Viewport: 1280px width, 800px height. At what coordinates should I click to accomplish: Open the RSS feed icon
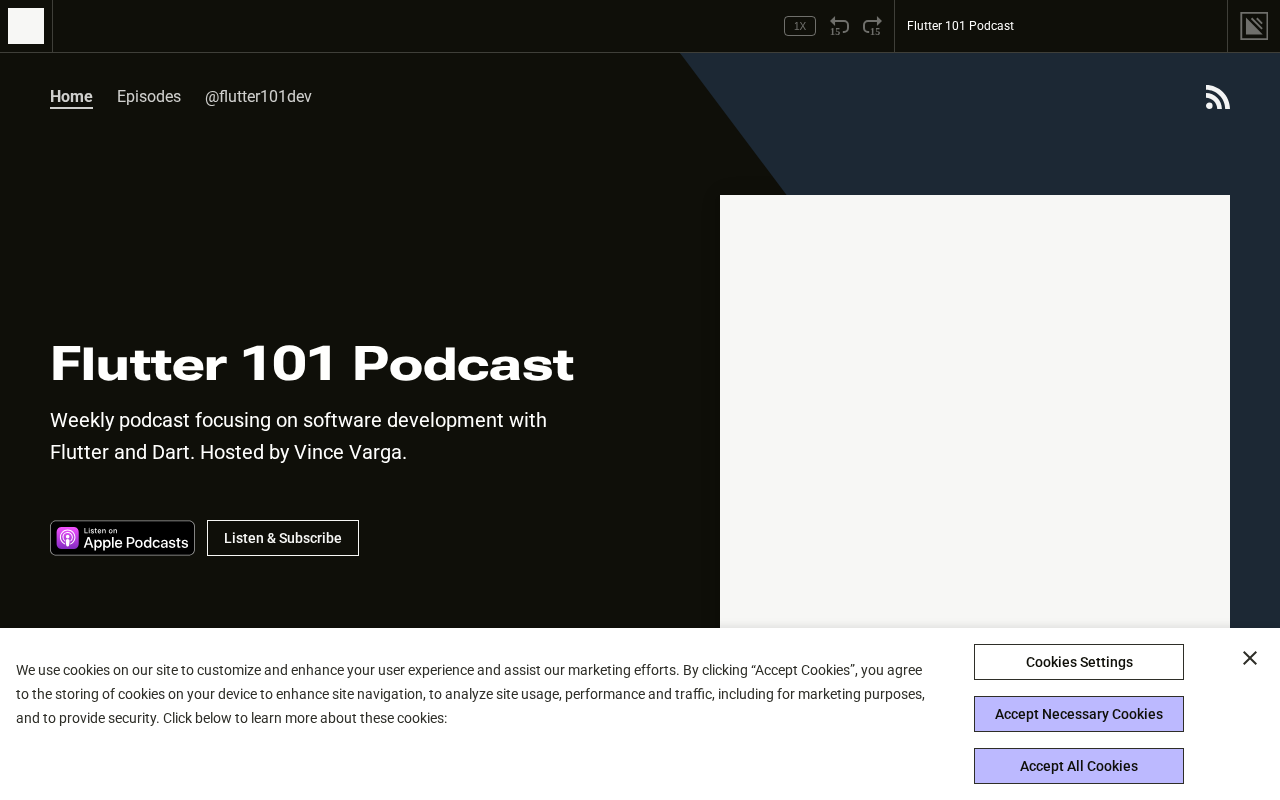[1217, 97]
